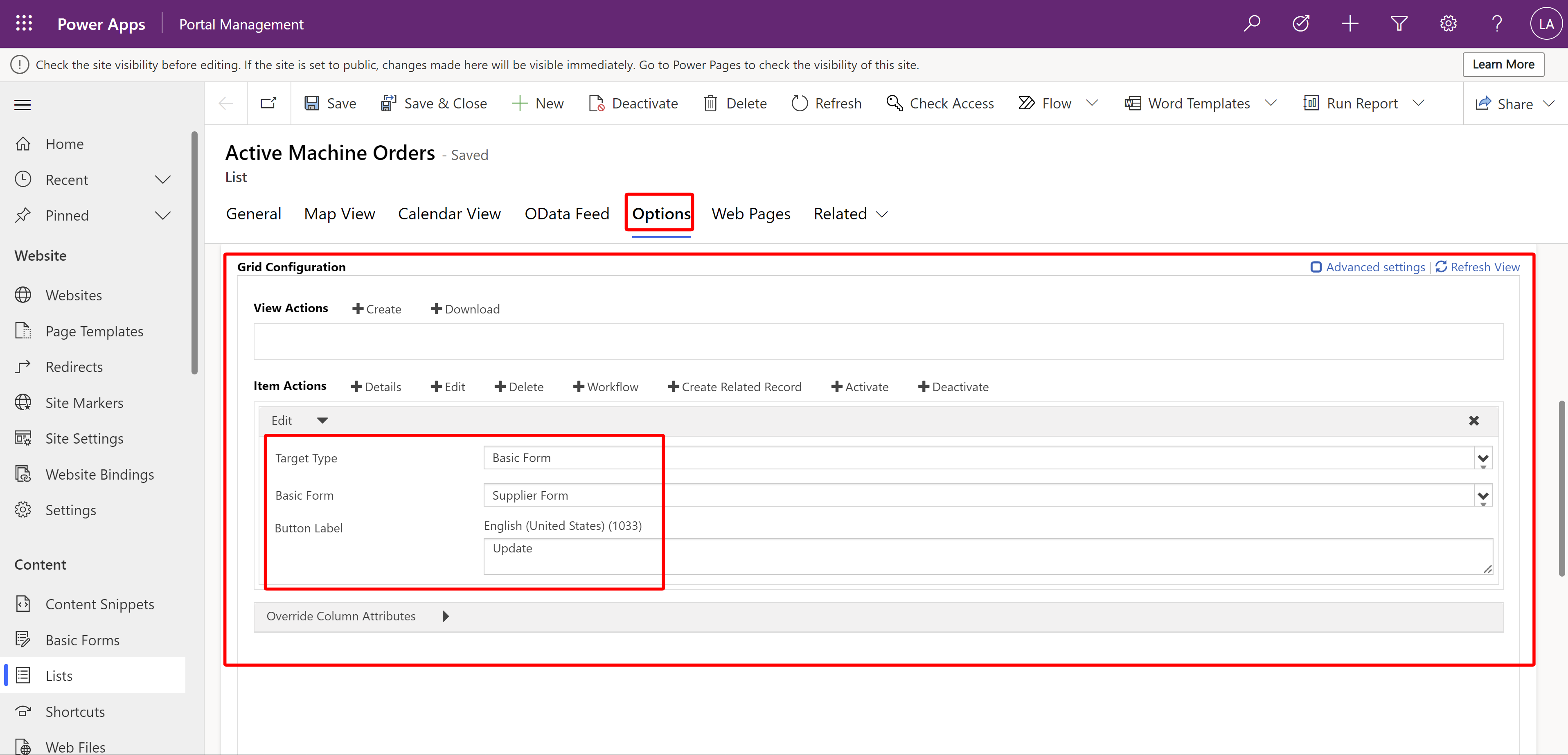The image size is (1568, 755).
Task: Click the Refresh View link
Action: [x=1477, y=267]
